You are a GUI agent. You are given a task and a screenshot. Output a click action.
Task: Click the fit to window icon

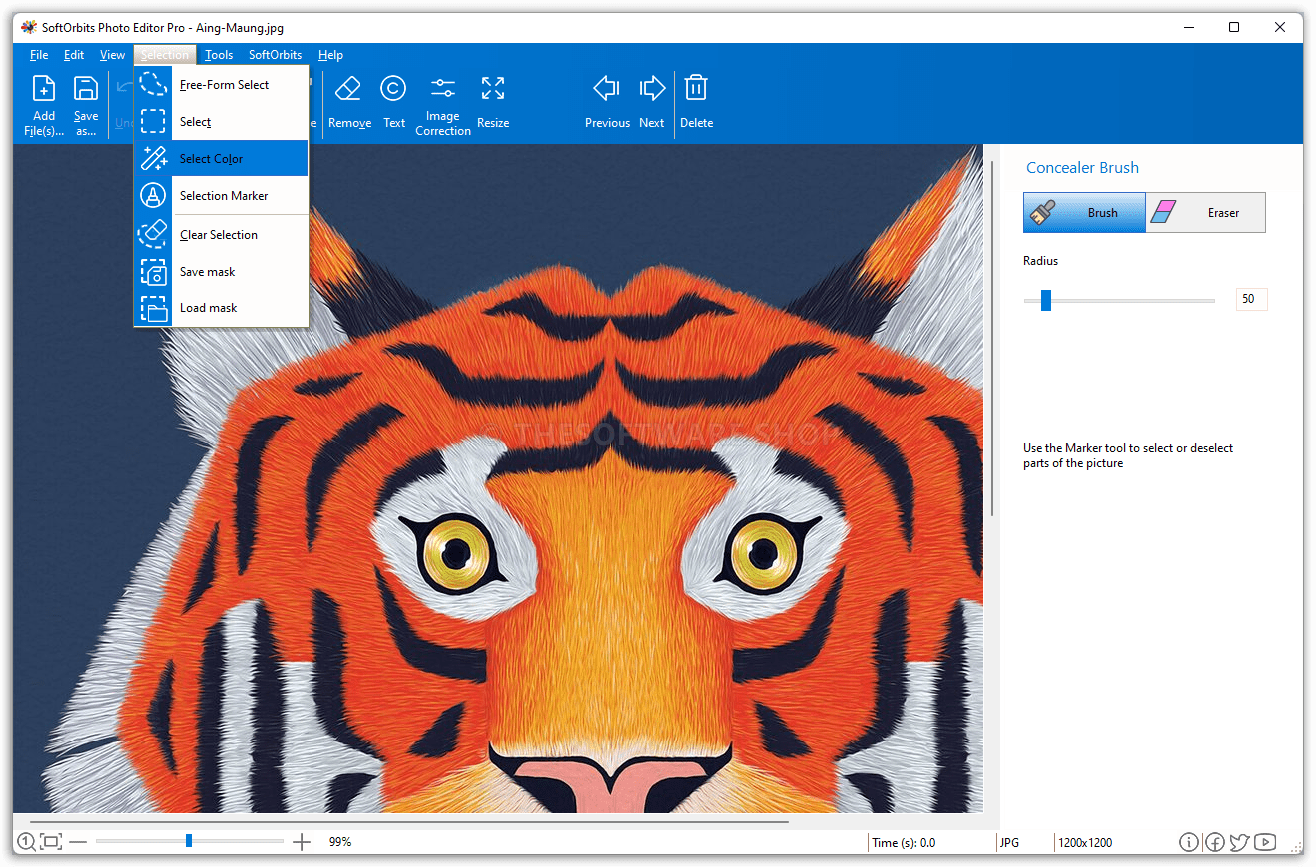click(51, 842)
